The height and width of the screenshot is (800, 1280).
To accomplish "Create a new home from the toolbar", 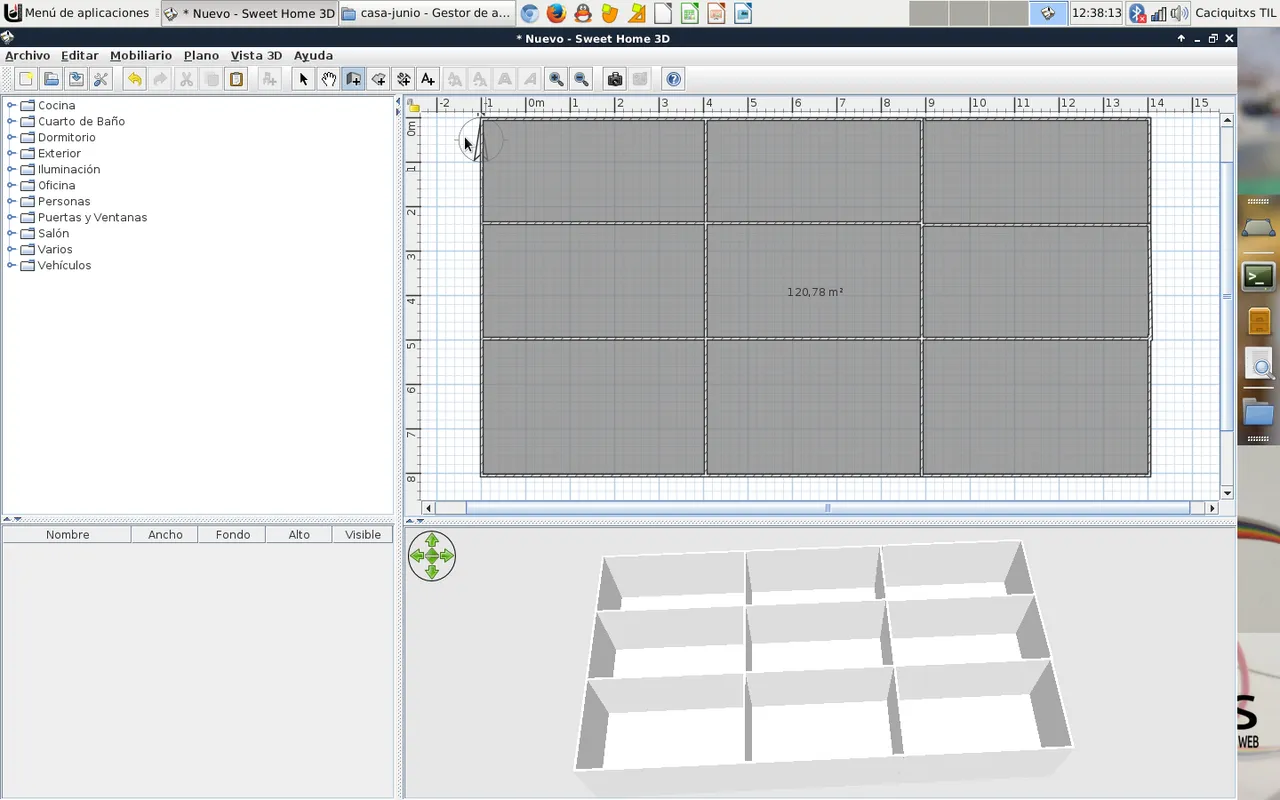I will 26,79.
